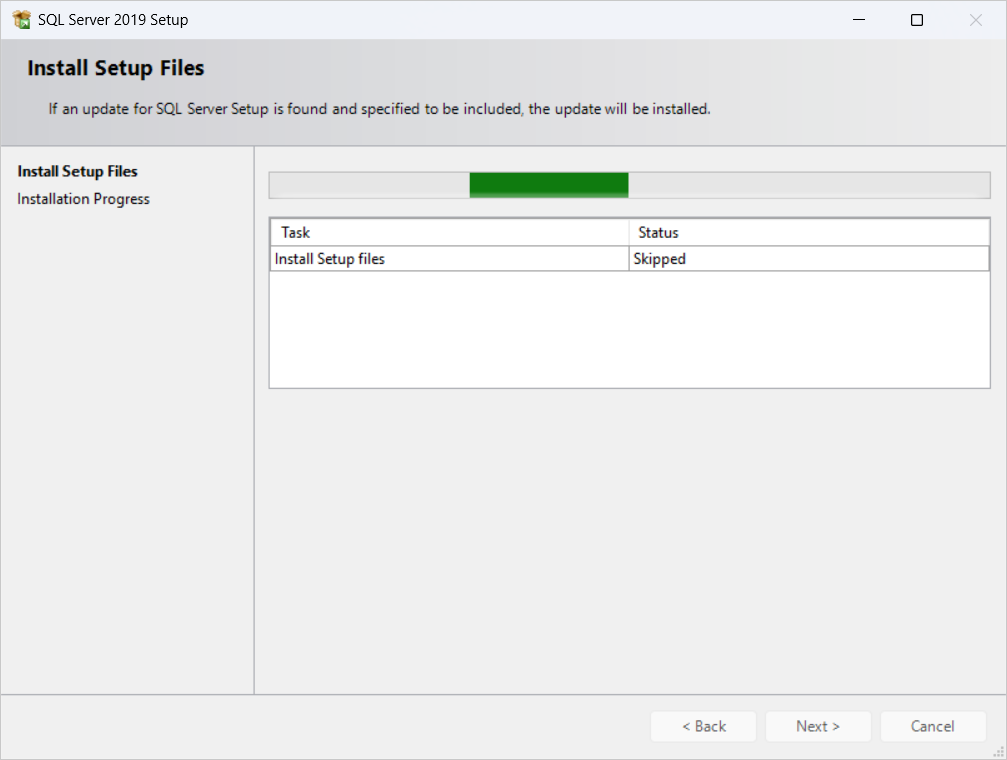Click the resize grip at bottom-right corner
Screen dimensions: 1007x760
click(x=996, y=750)
